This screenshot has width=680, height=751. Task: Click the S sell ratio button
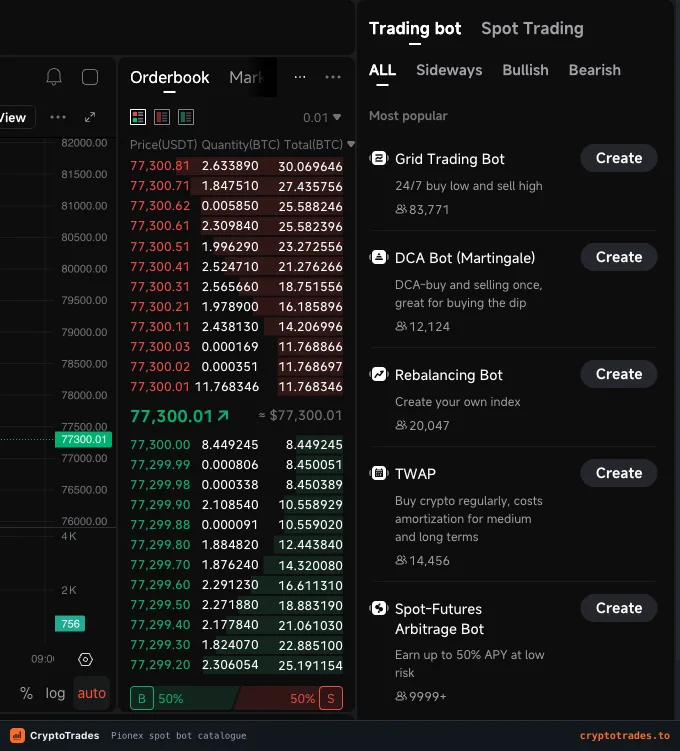[330, 698]
